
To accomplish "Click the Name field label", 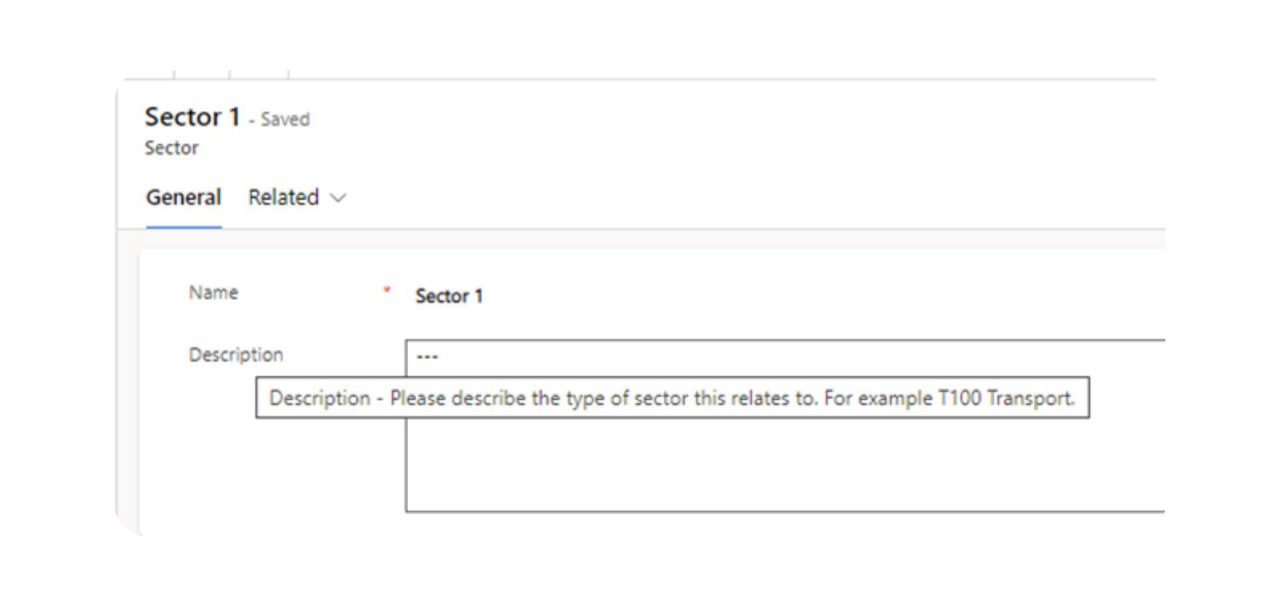I will click(x=212, y=293).
